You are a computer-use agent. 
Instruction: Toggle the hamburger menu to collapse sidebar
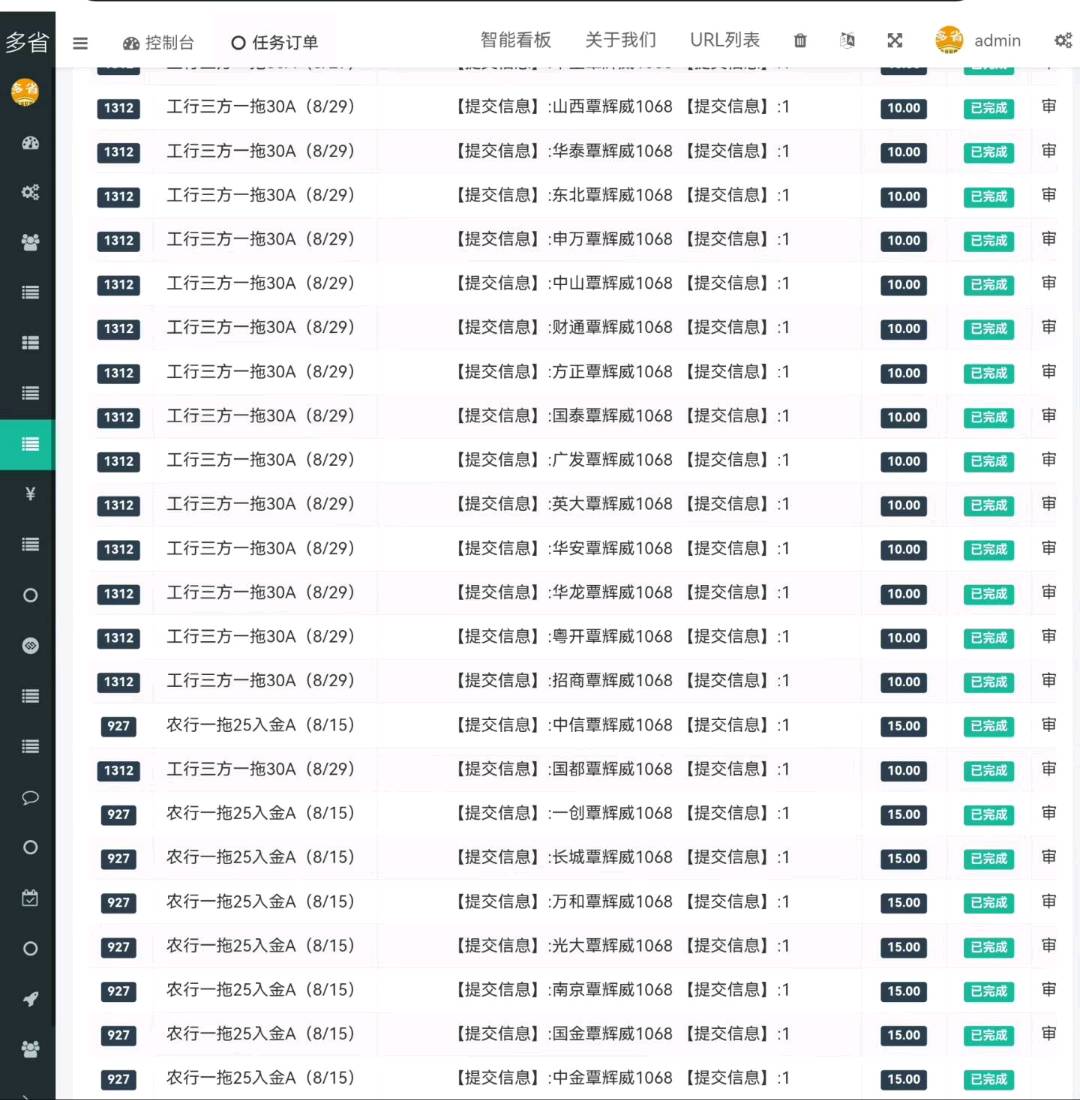coord(80,43)
